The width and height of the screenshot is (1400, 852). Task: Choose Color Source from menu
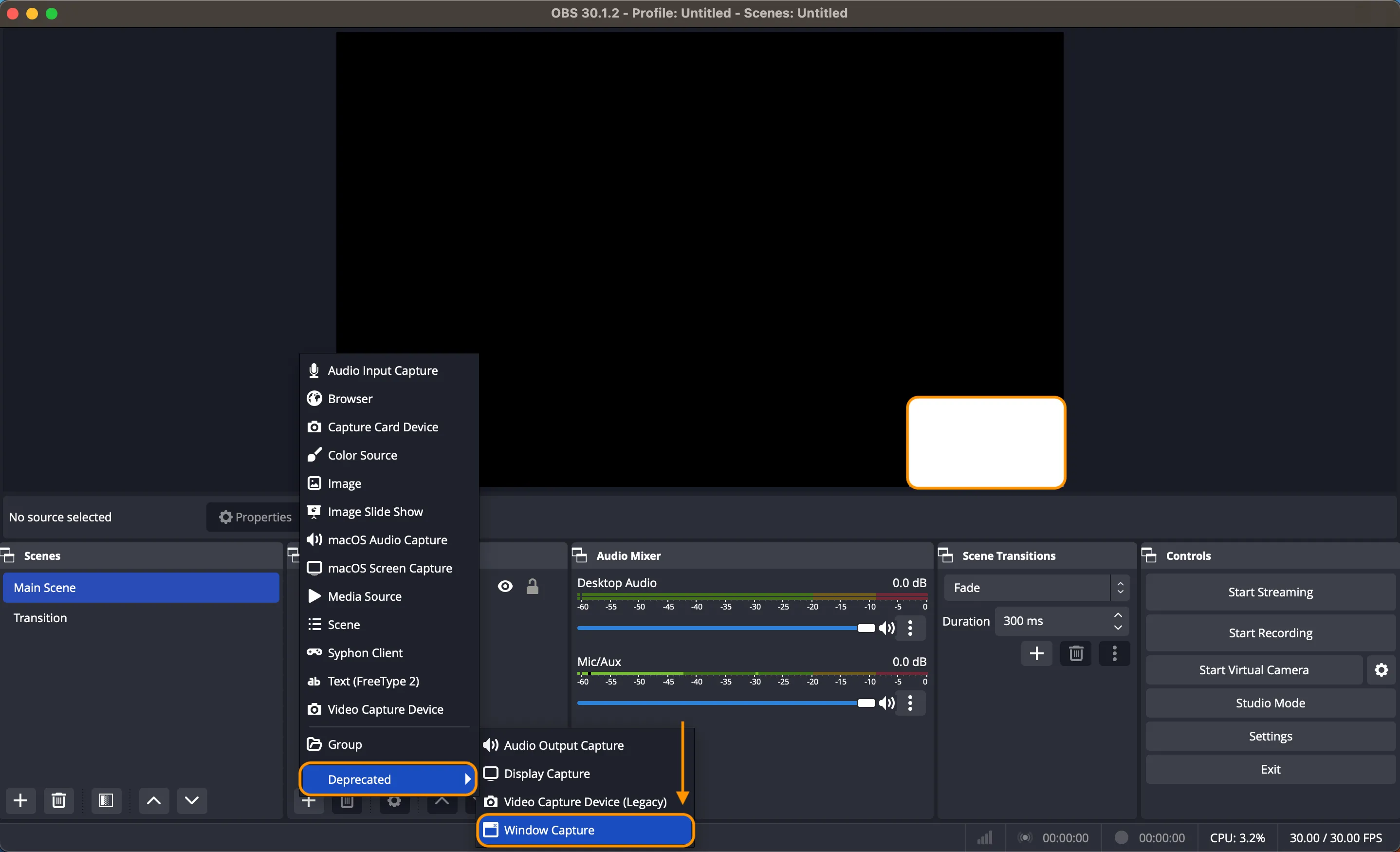[389, 455]
